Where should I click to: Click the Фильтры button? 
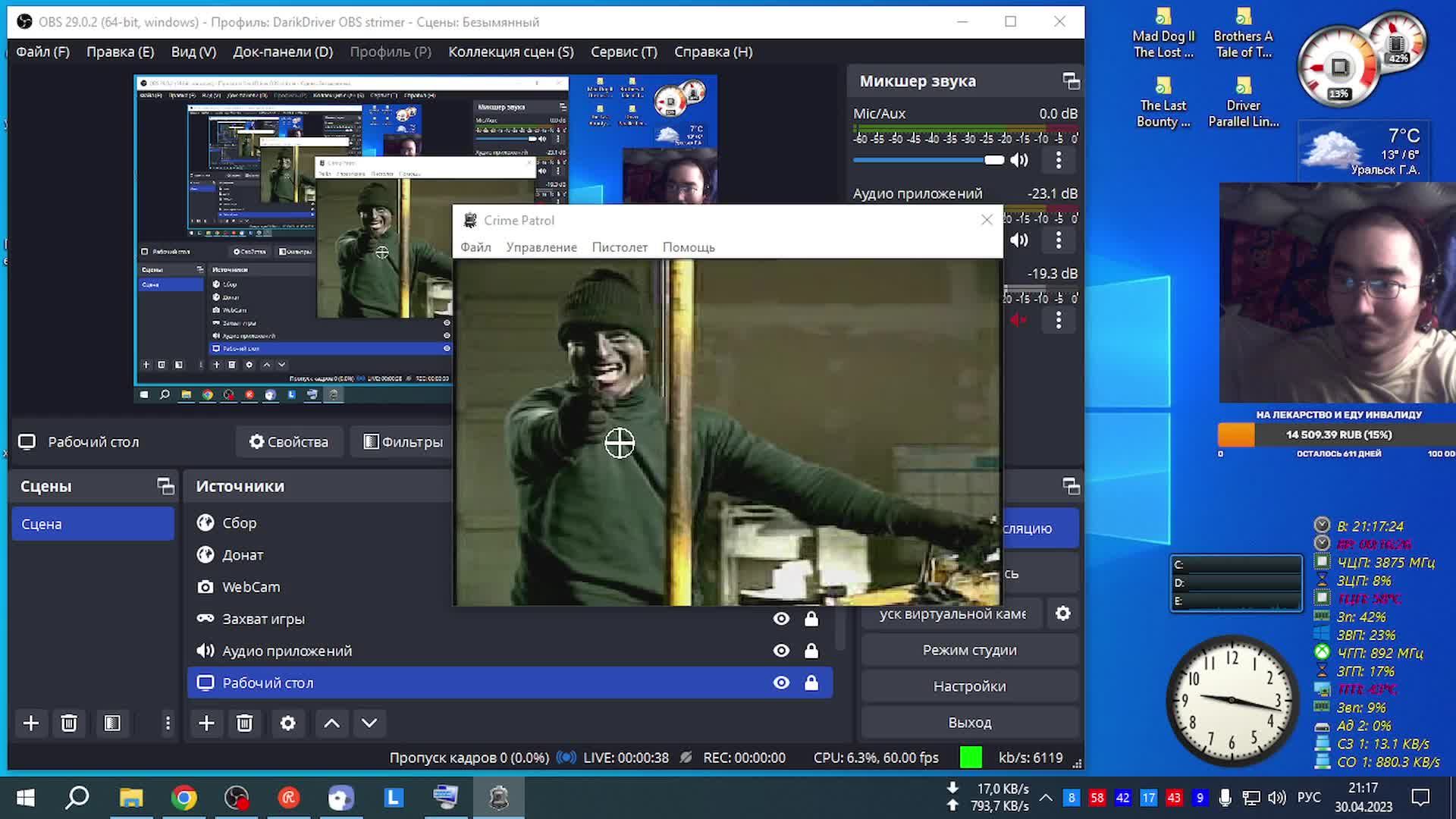[403, 442]
